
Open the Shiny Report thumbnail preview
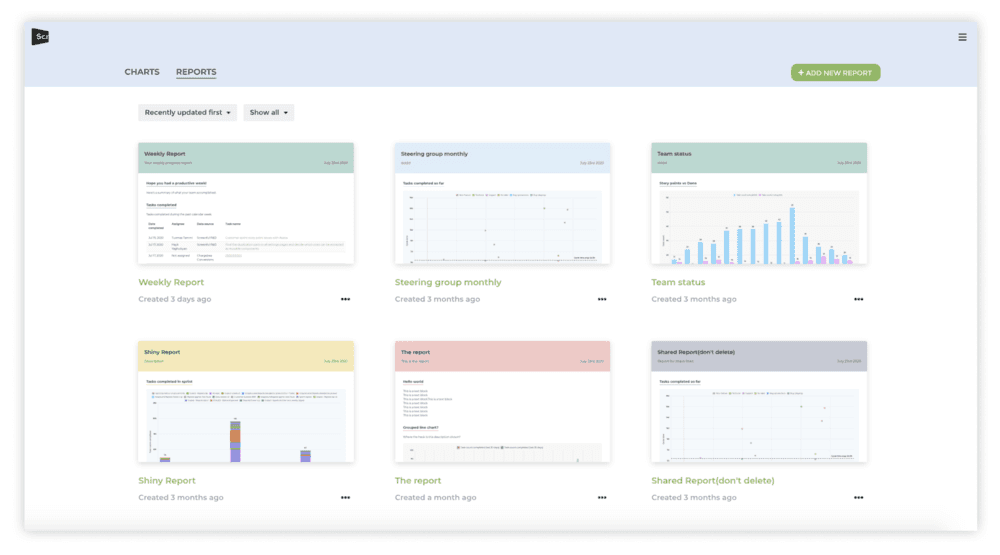pyautogui.click(x=246, y=402)
